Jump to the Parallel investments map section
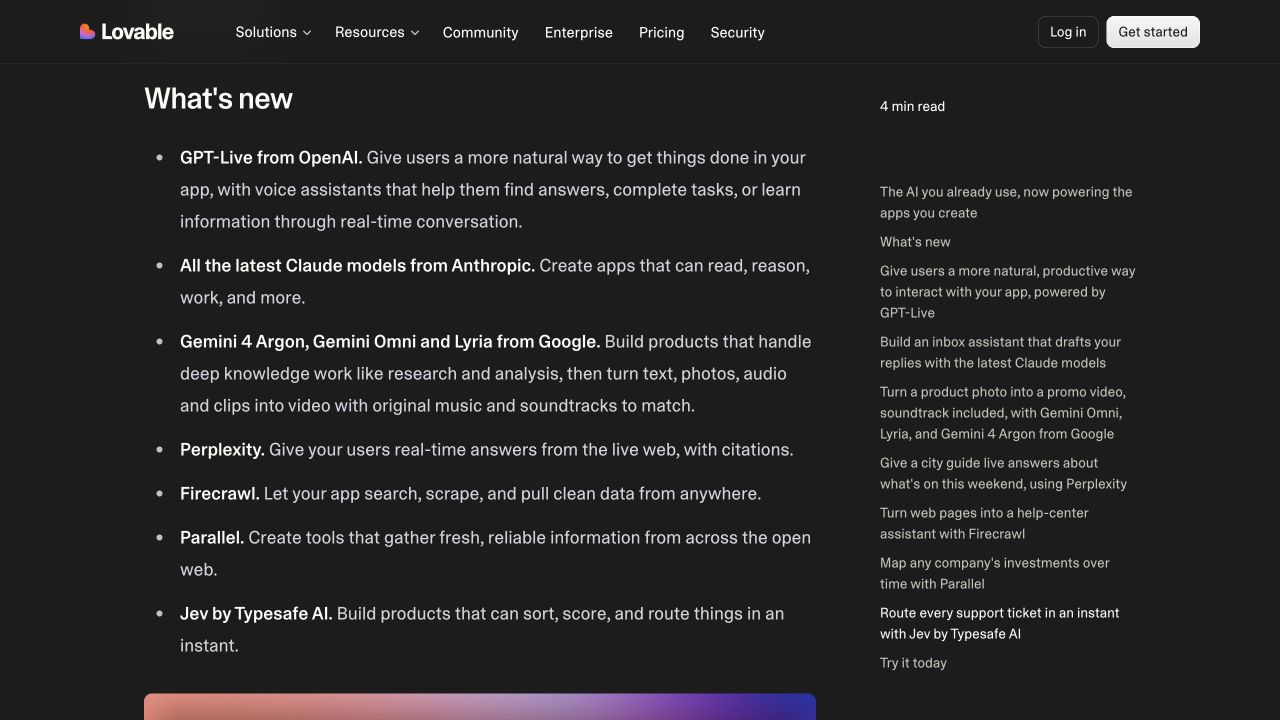This screenshot has height=720, width=1280. coord(995,573)
